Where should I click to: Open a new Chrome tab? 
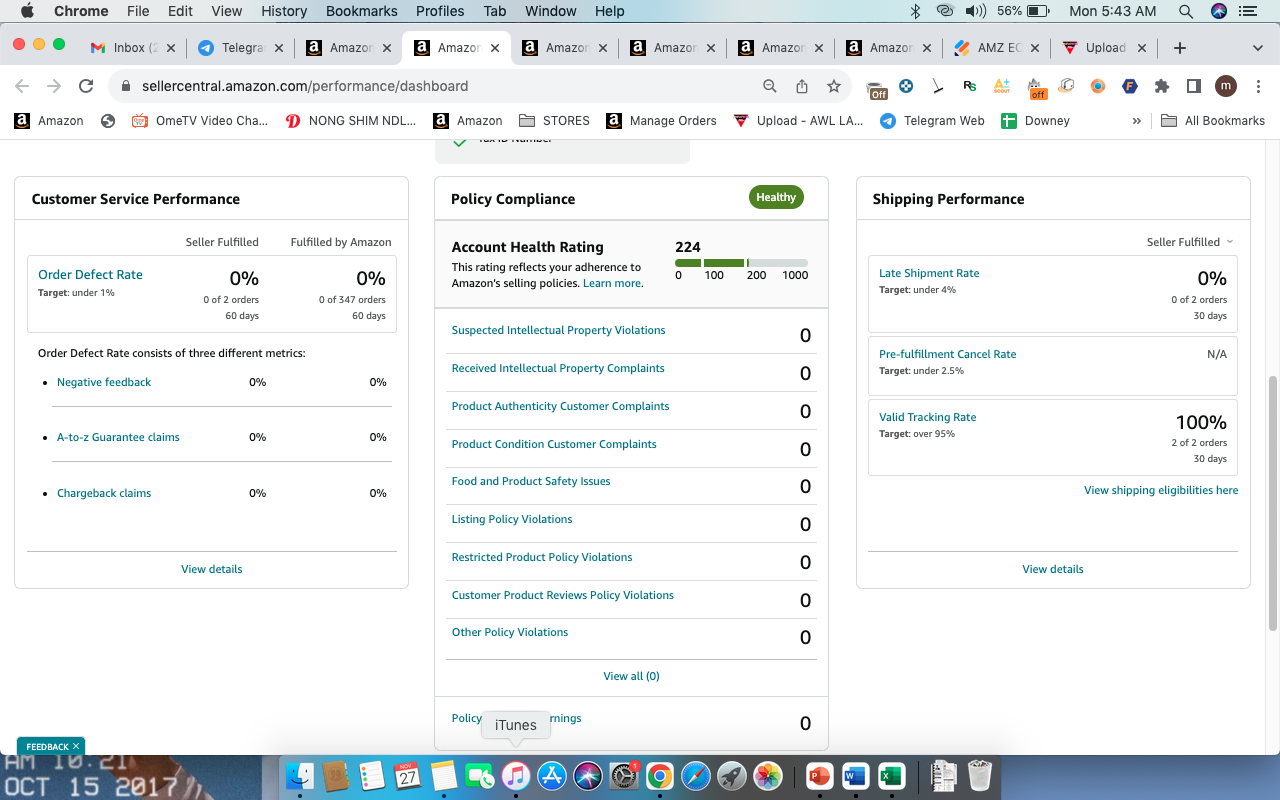click(1180, 48)
